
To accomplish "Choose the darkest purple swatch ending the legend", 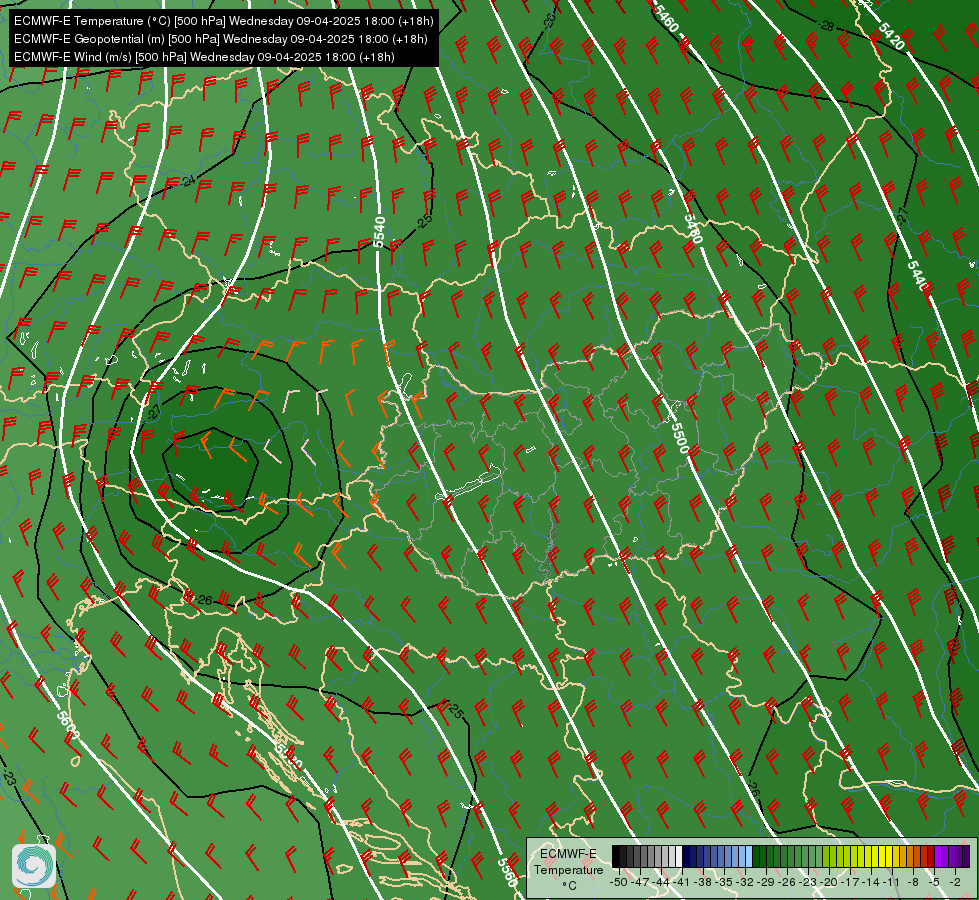I will coord(966,857).
